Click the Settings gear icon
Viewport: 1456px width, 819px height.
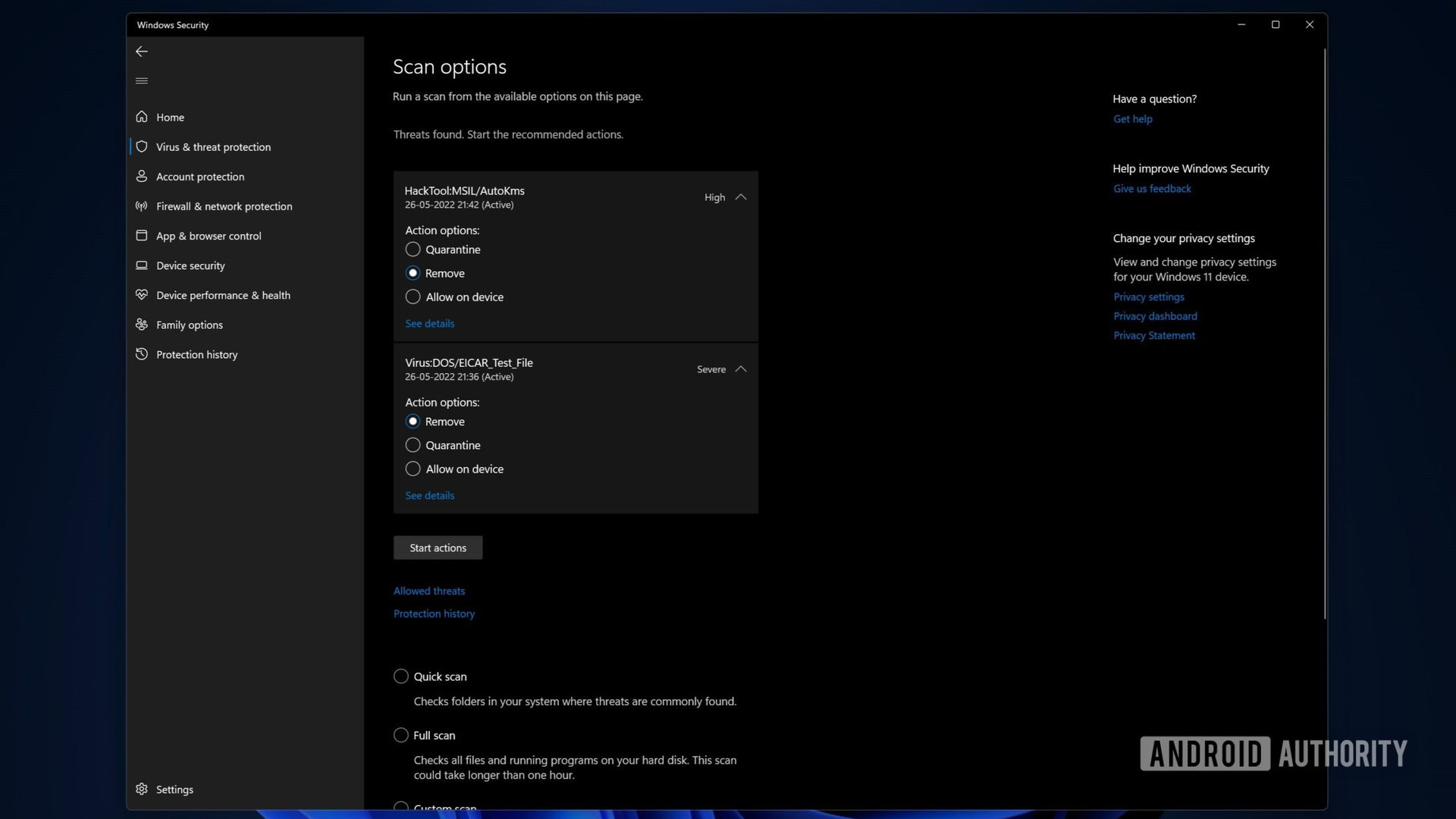pos(141,788)
